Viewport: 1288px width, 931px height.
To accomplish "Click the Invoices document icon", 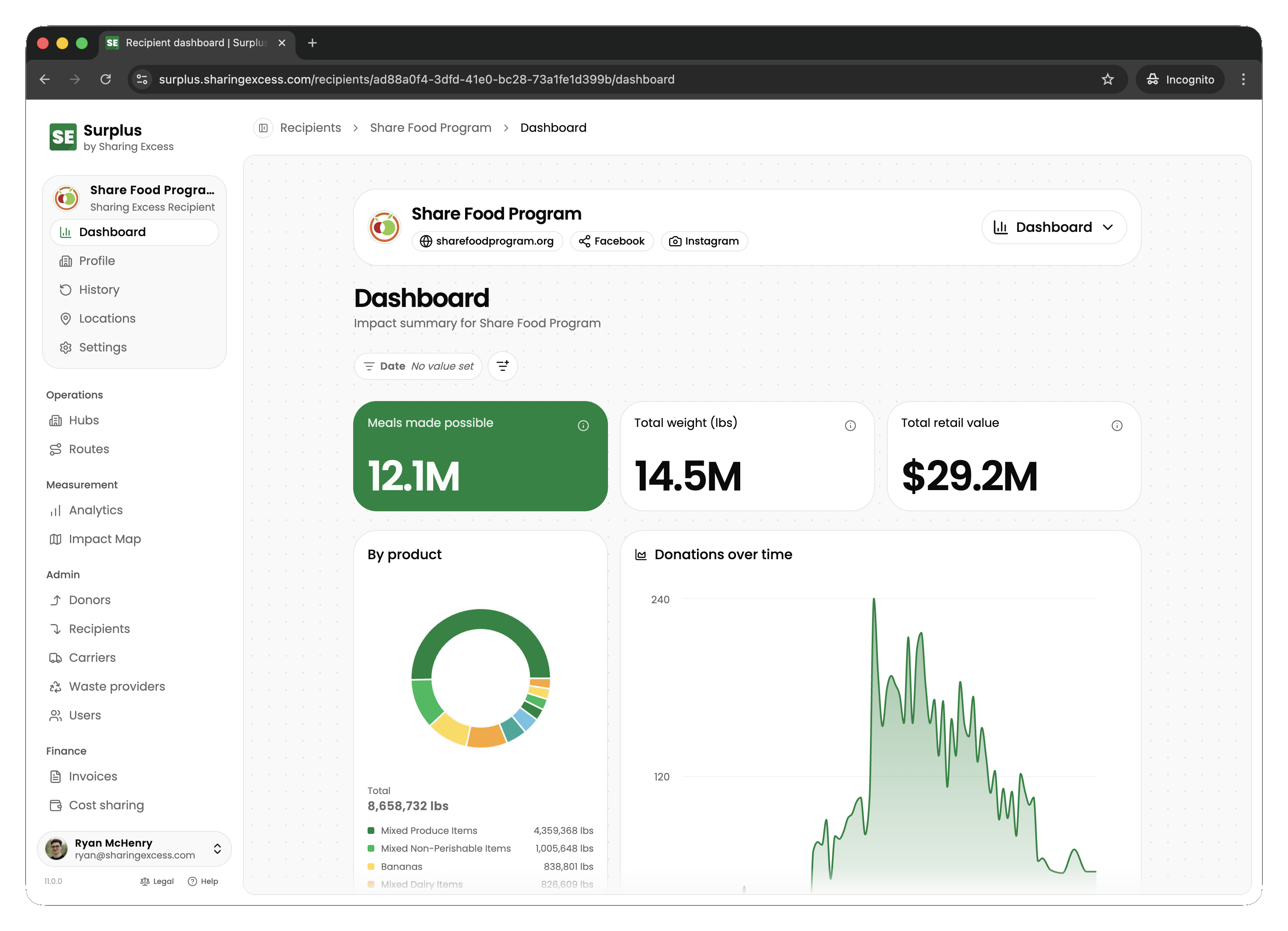I will (x=56, y=777).
